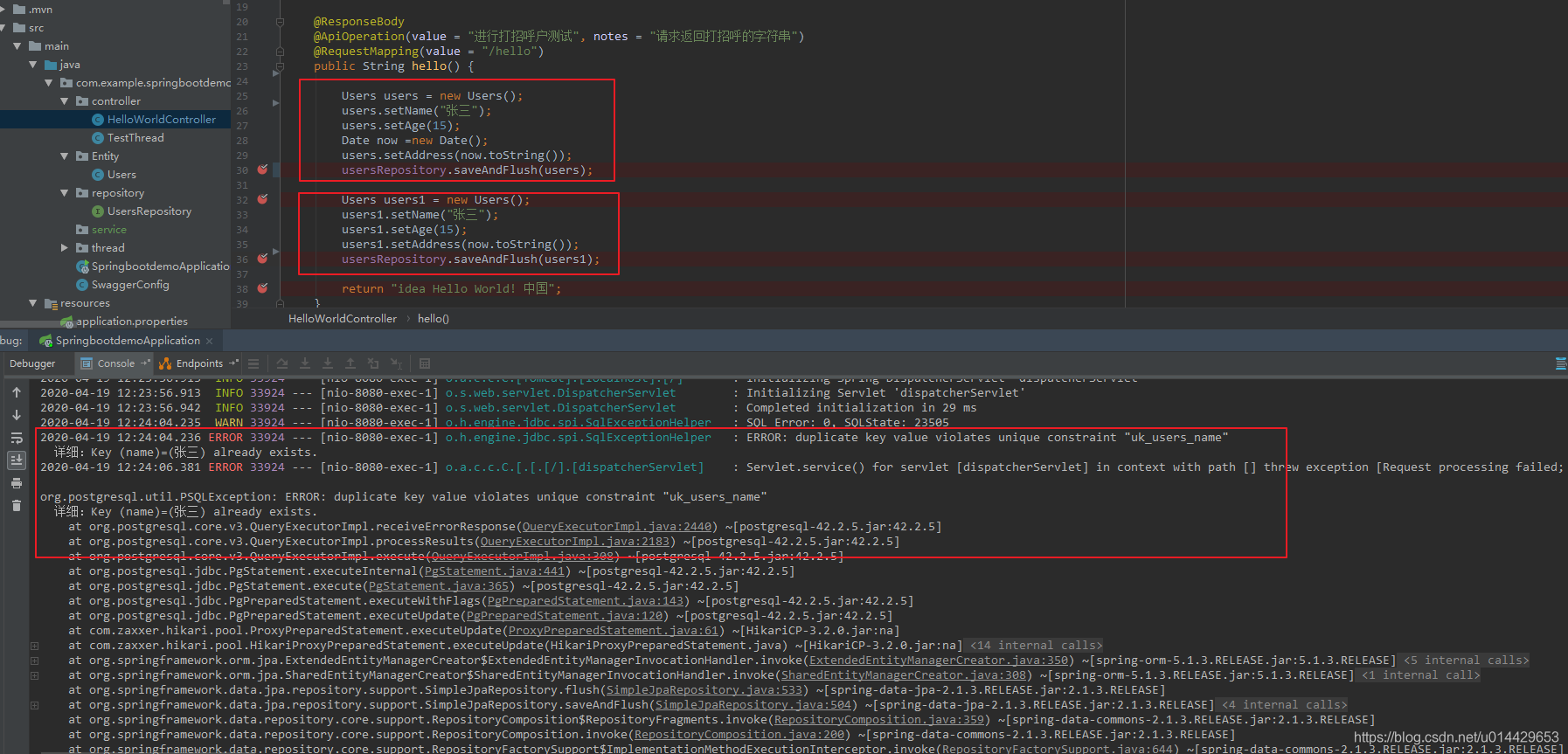Click the console up-arrow stack trace icon
1568x754 pixels.
pos(17,392)
